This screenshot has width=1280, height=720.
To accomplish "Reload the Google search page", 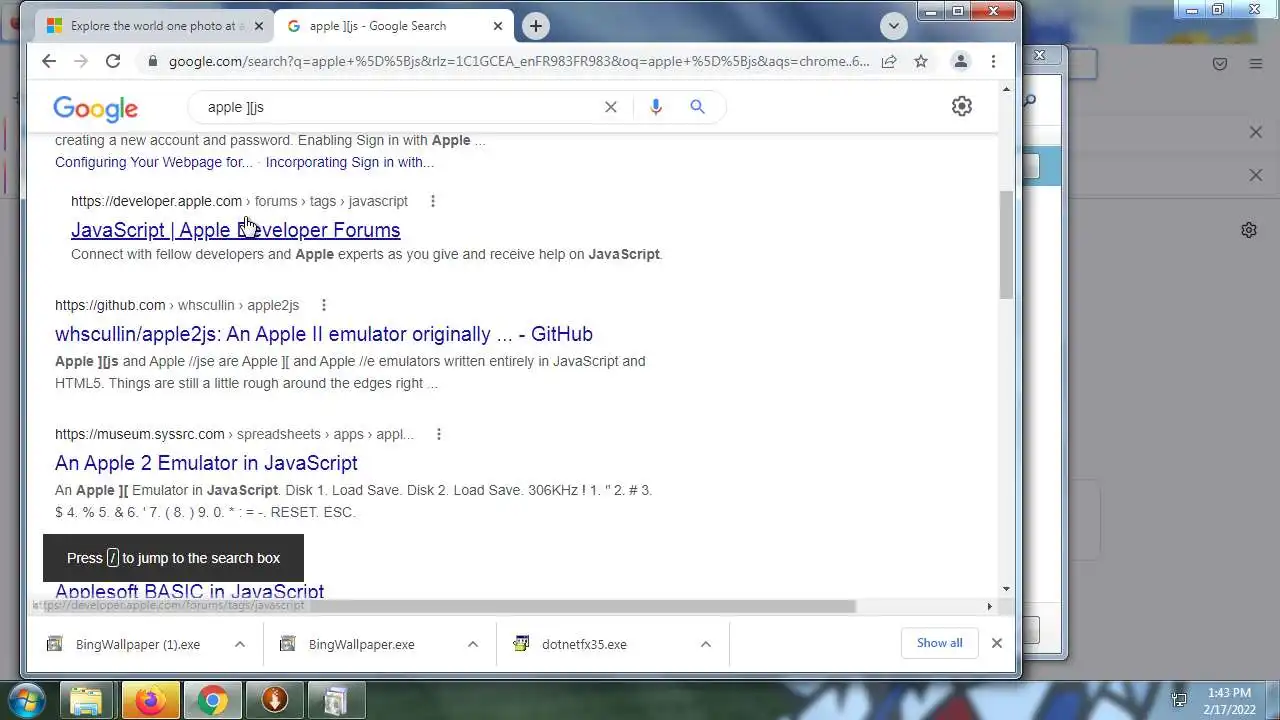I will [113, 61].
